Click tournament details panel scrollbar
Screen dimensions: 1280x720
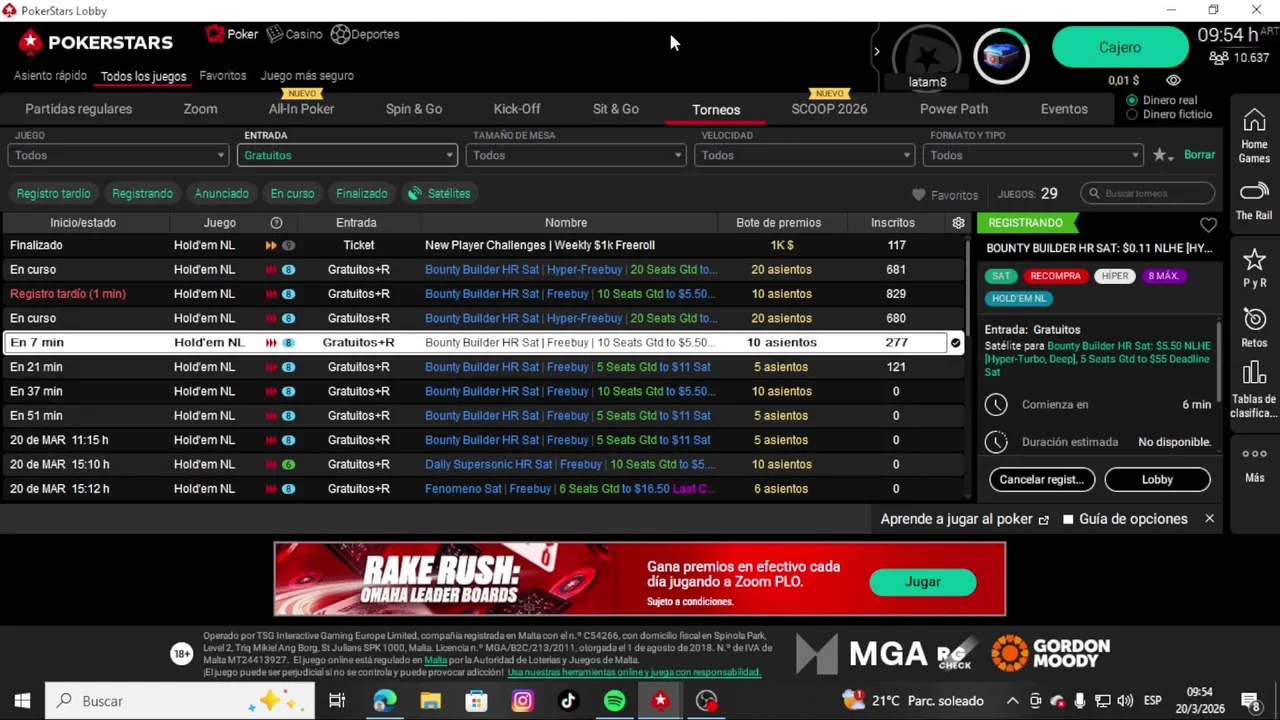click(1219, 360)
